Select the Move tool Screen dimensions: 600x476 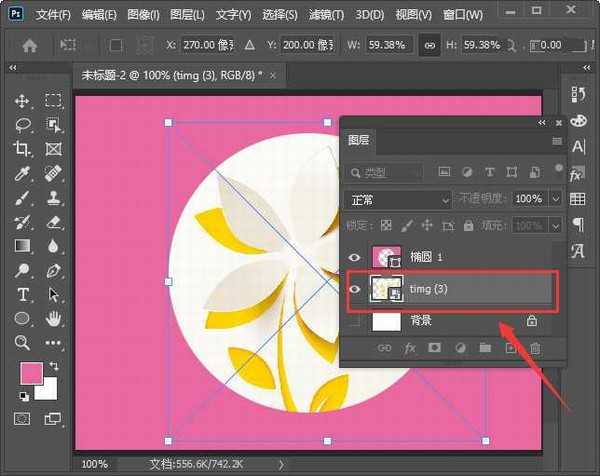pos(23,101)
